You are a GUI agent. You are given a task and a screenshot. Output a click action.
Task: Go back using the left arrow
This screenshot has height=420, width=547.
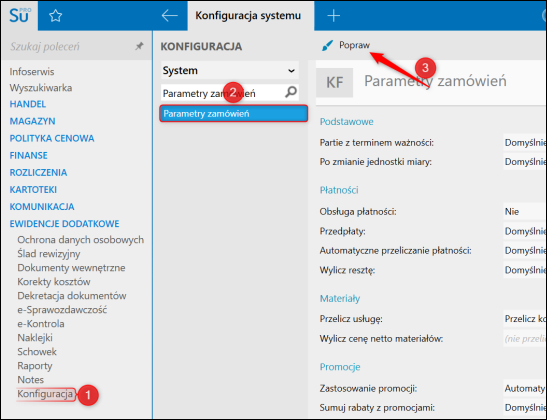click(170, 16)
